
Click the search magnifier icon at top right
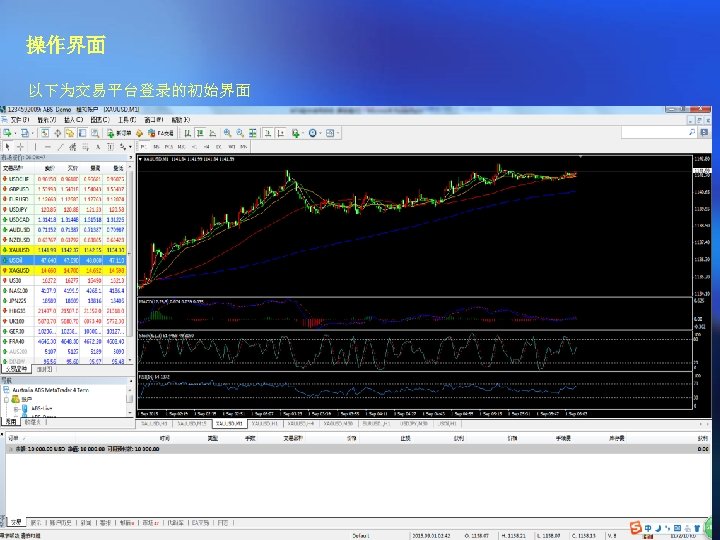click(692, 132)
